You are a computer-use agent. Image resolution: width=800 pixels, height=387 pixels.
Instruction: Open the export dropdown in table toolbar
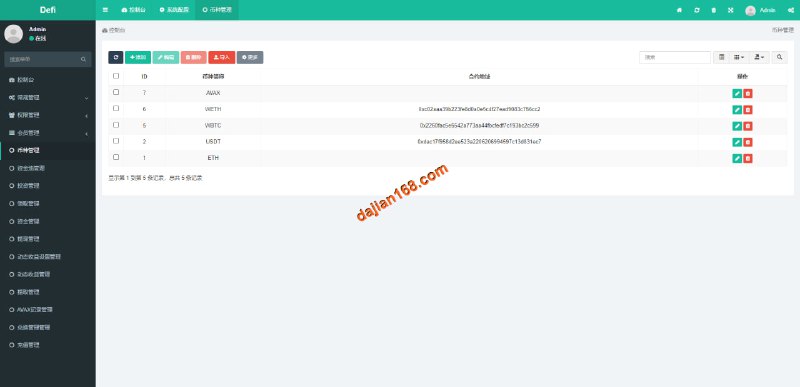tap(759, 58)
